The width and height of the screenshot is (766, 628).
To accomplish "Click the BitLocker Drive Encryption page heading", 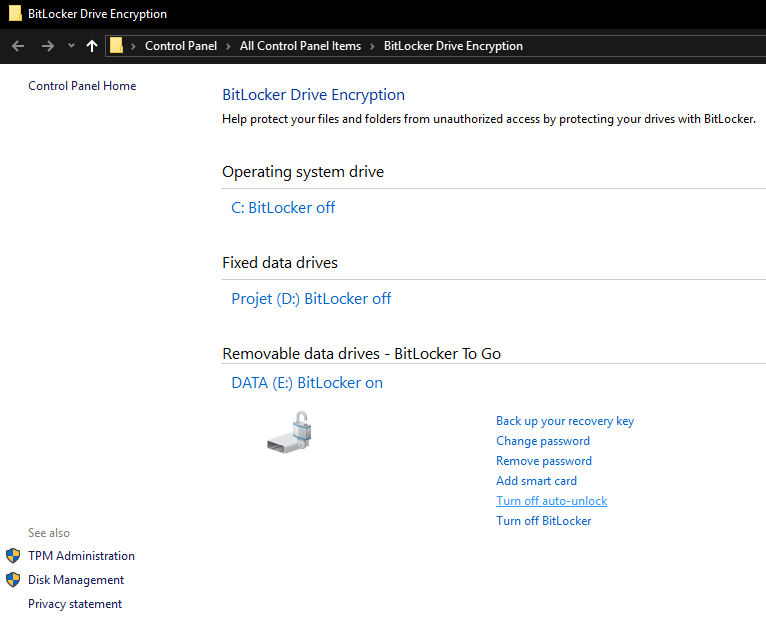I will [313, 95].
